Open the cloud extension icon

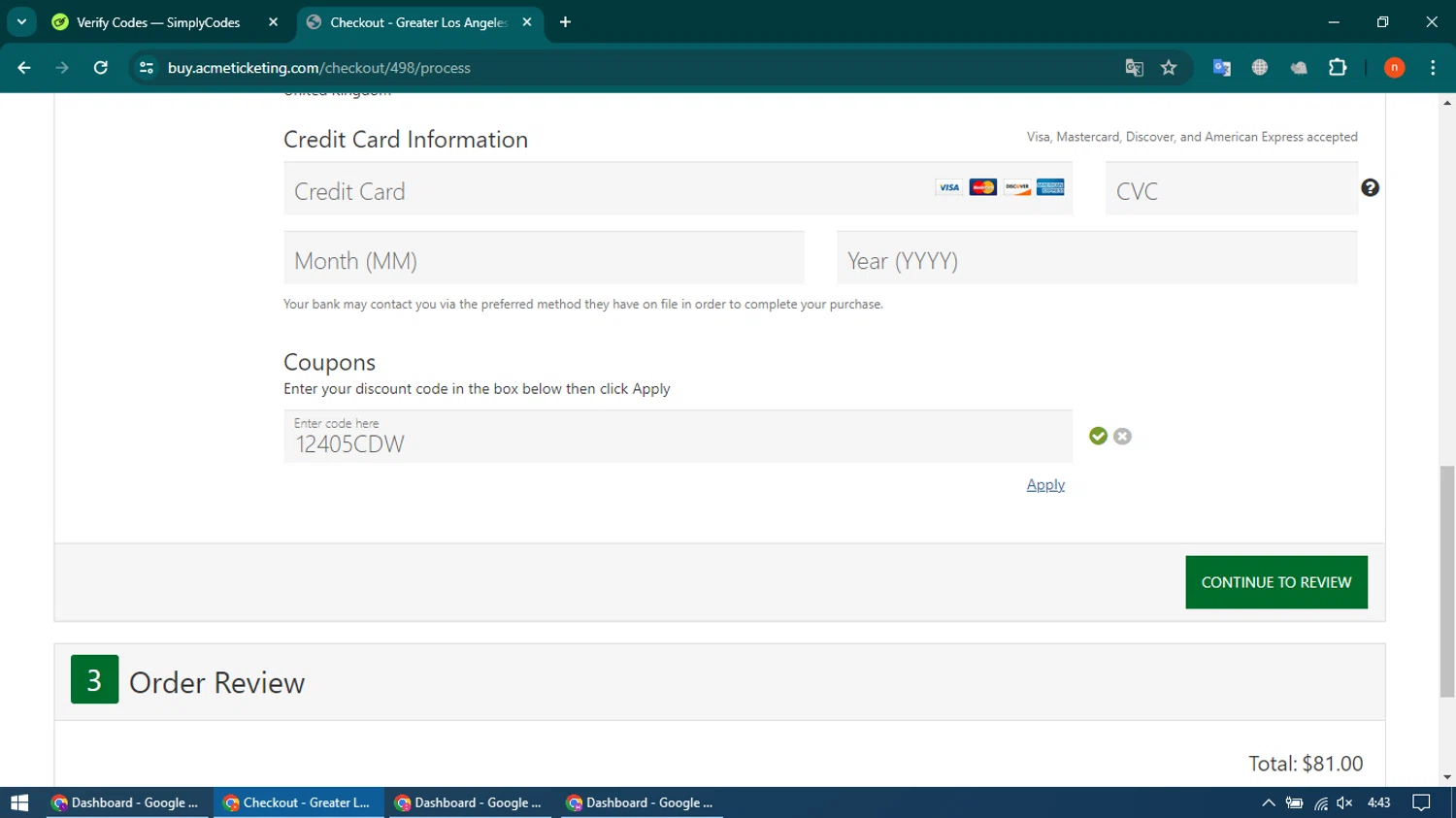pyautogui.click(x=1299, y=68)
